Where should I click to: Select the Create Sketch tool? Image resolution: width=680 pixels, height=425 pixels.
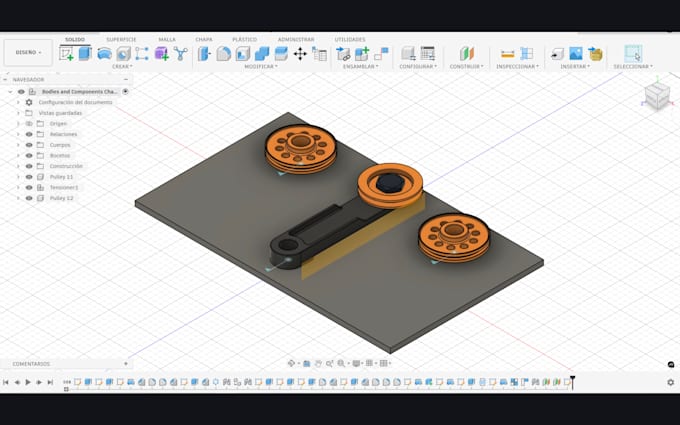pos(66,54)
